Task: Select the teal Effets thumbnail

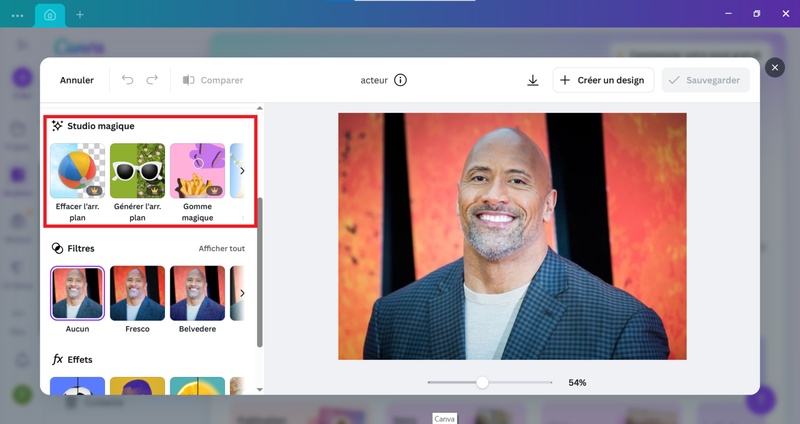Action: [197, 386]
